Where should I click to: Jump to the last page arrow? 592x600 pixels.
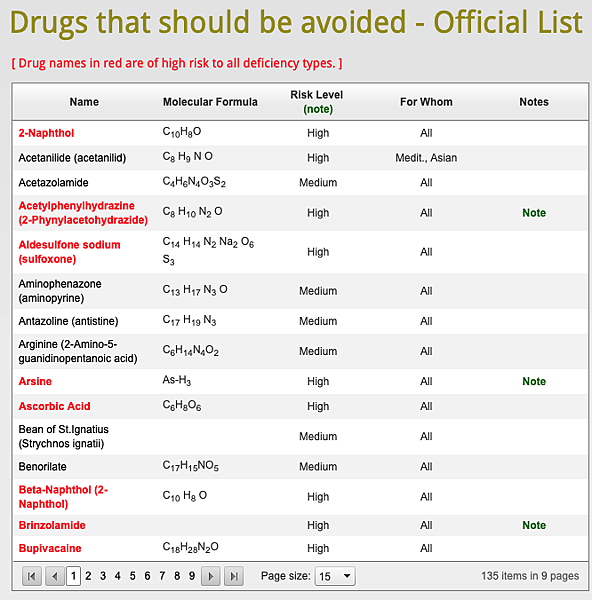234,576
